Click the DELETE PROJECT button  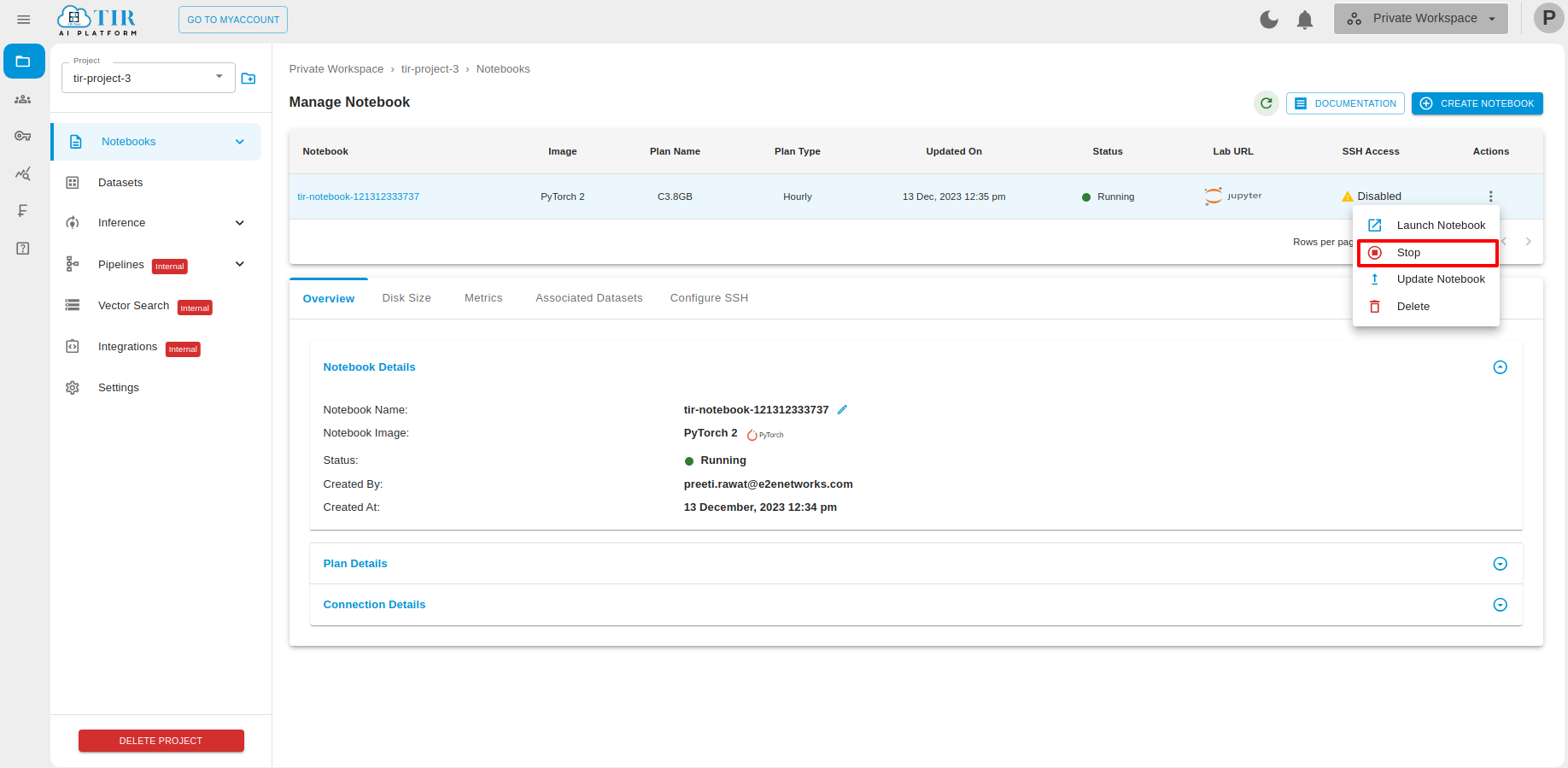coord(161,741)
